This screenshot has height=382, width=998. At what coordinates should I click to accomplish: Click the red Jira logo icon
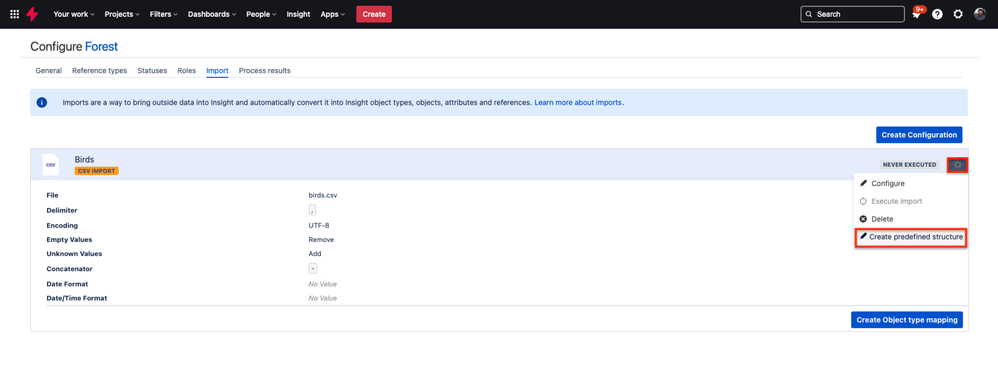click(32, 14)
